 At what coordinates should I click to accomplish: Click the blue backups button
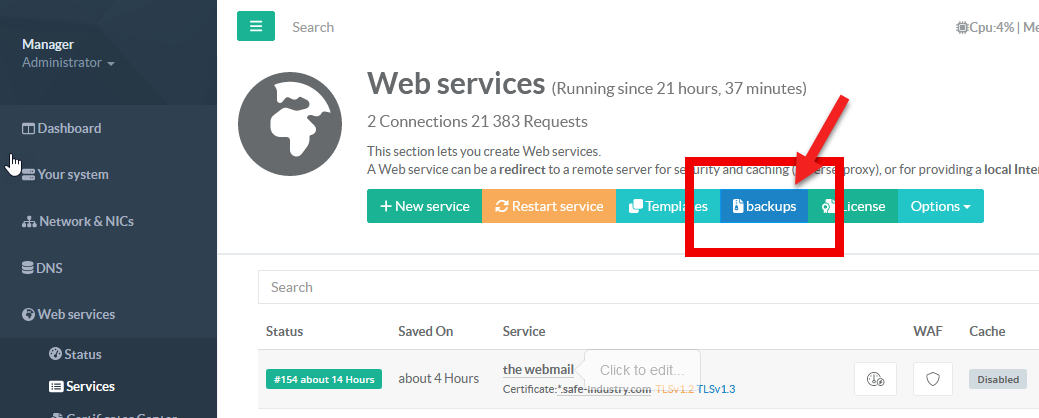pos(764,206)
